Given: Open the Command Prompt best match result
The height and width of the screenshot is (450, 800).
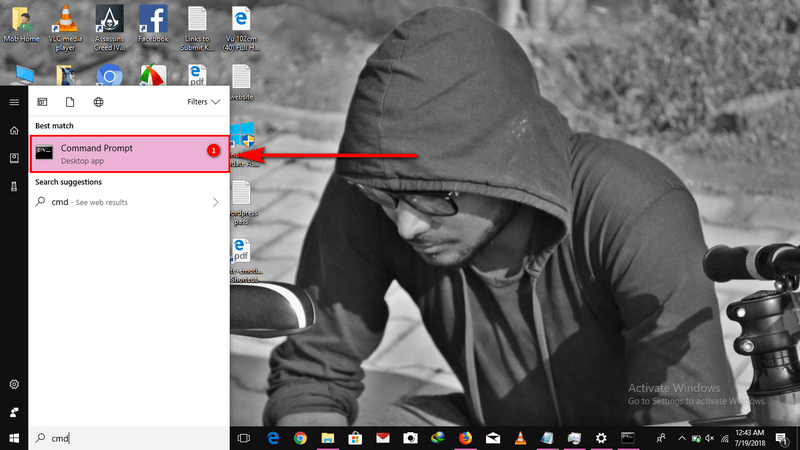Looking at the screenshot, I should 130,154.
